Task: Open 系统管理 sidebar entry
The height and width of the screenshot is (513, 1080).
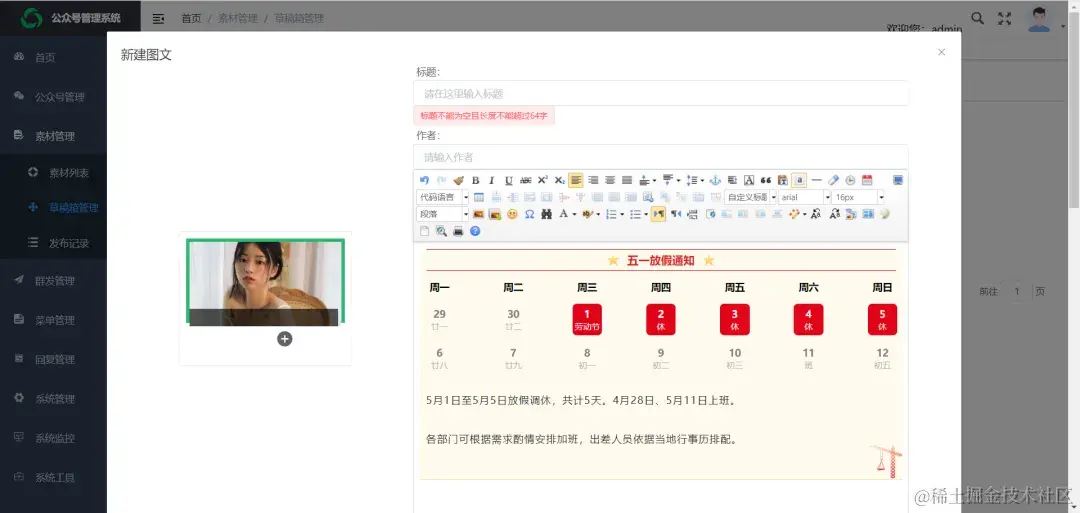Action: point(53,398)
